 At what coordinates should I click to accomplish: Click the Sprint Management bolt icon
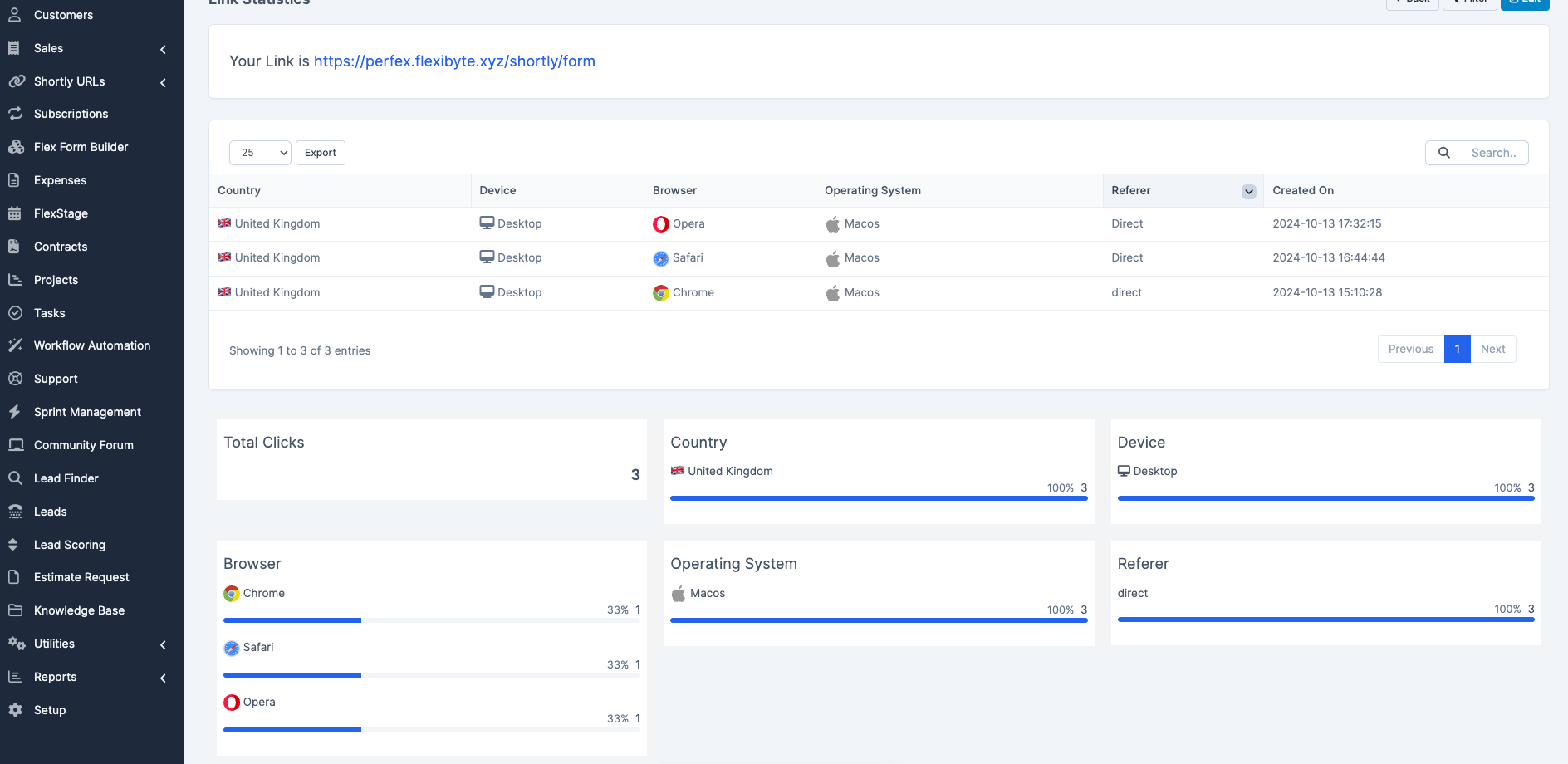coord(14,412)
